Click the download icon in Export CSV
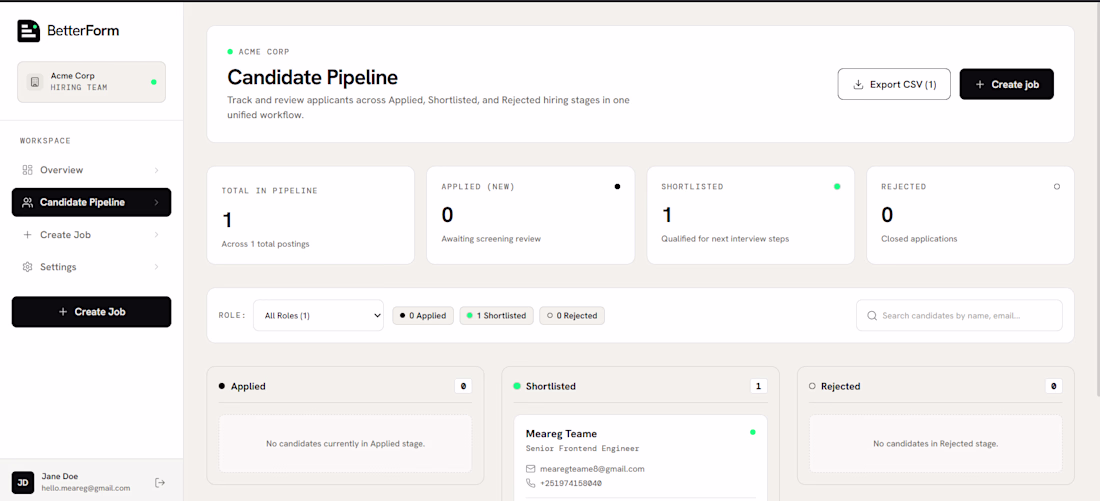The height and width of the screenshot is (501, 1100). (857, 84)
